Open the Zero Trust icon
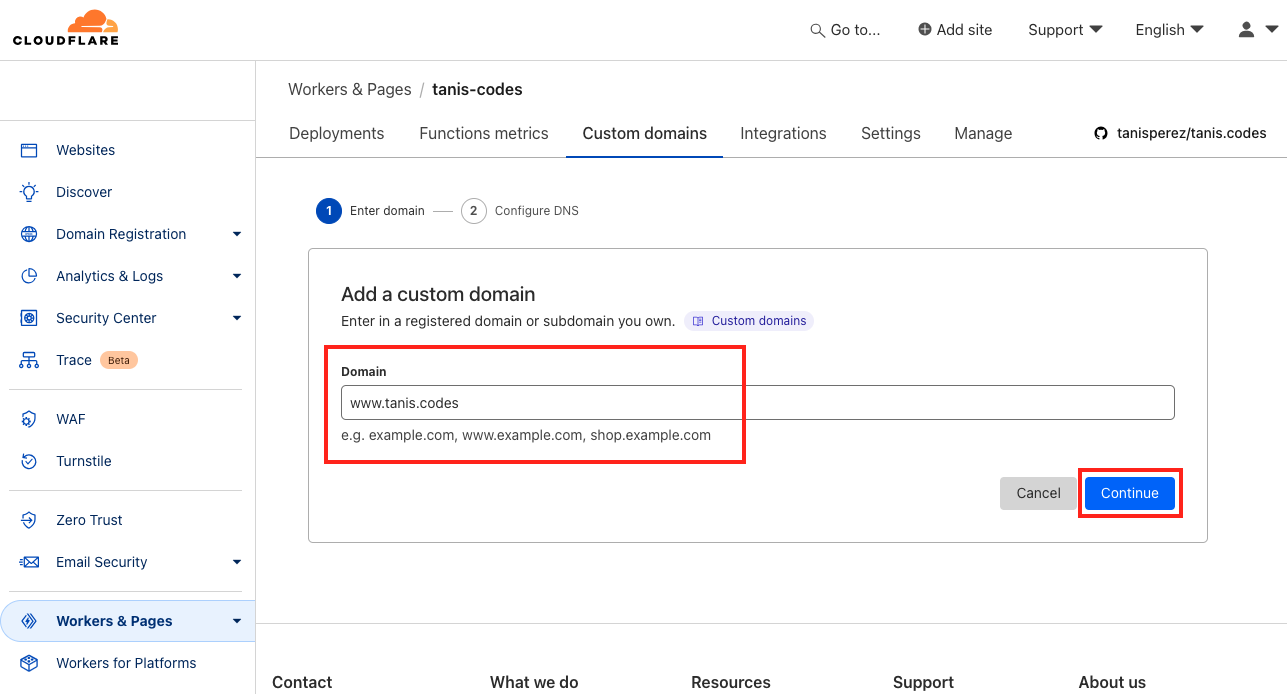Screen dimensions: 1287x694 click(x=29, y=520)
